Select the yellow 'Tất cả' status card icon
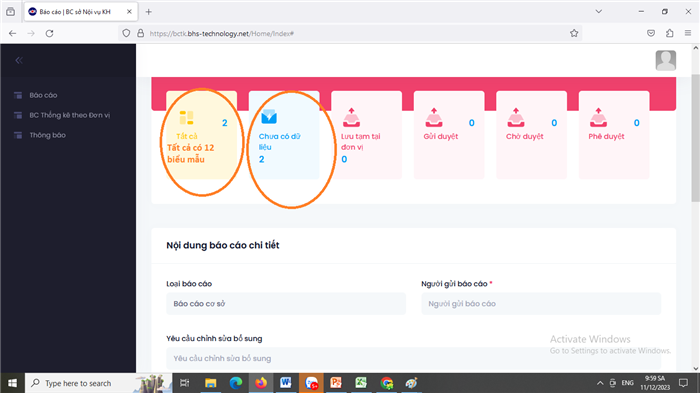 [186, 117]
